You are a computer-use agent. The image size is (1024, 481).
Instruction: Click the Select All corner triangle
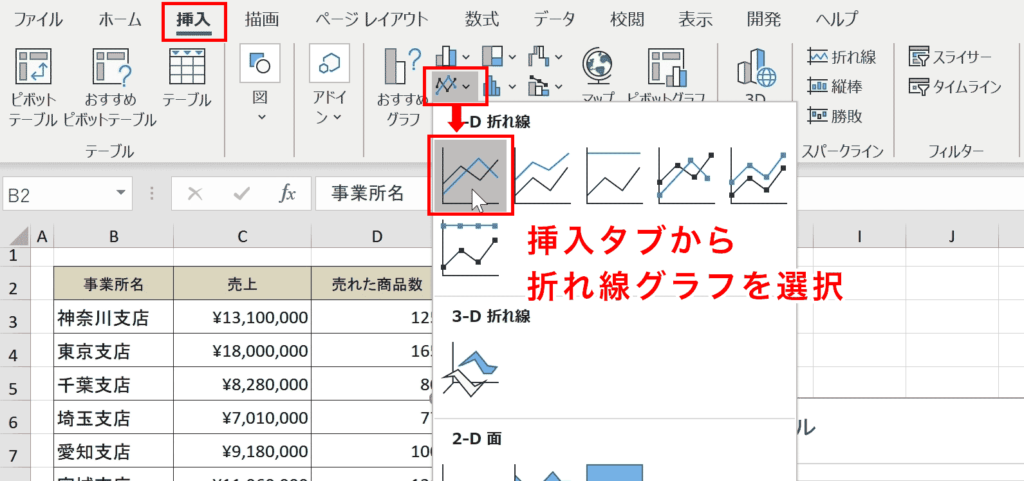click(20, 236)
